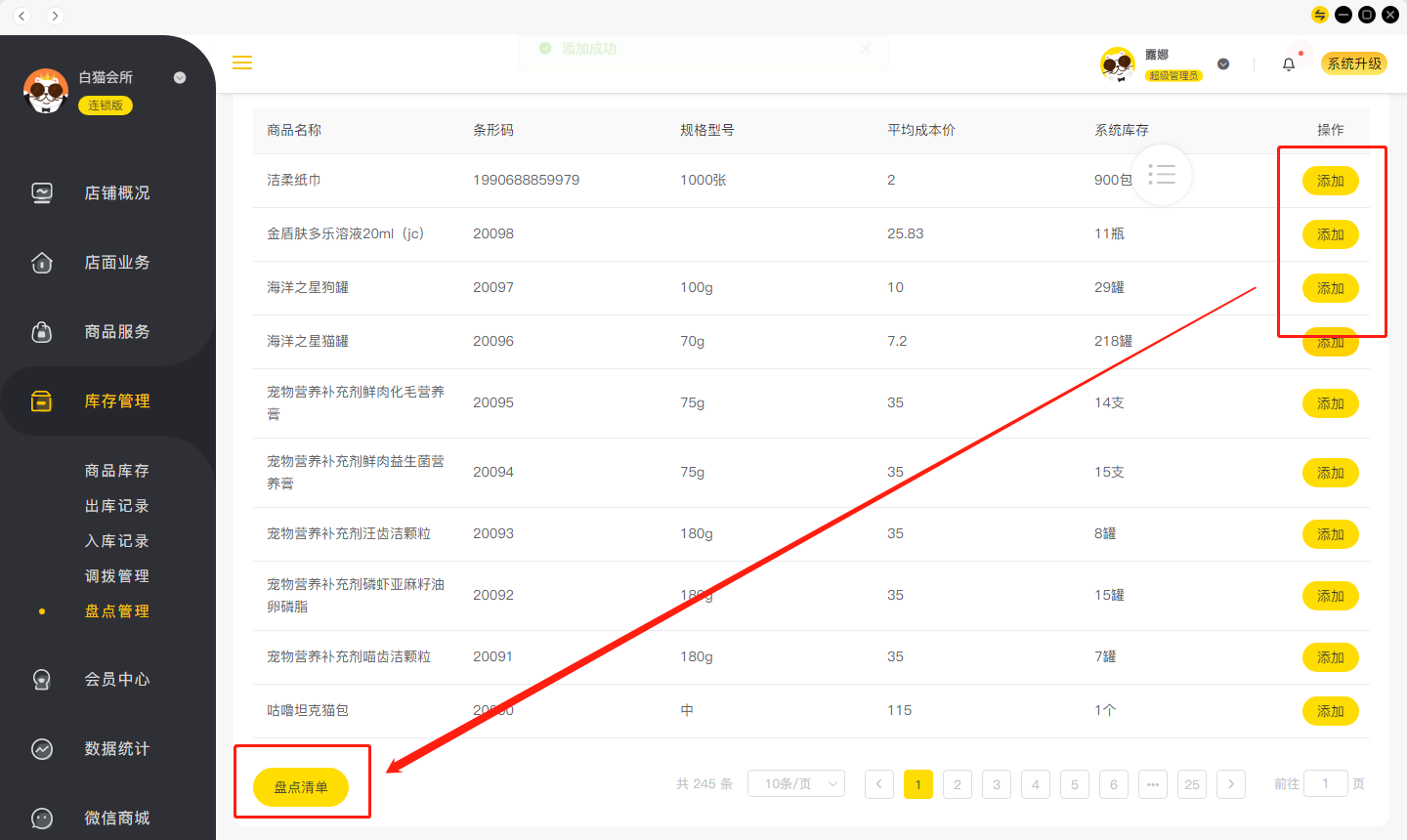
Task: Open the floating list-view round button
Action: tap(1162, 175)
